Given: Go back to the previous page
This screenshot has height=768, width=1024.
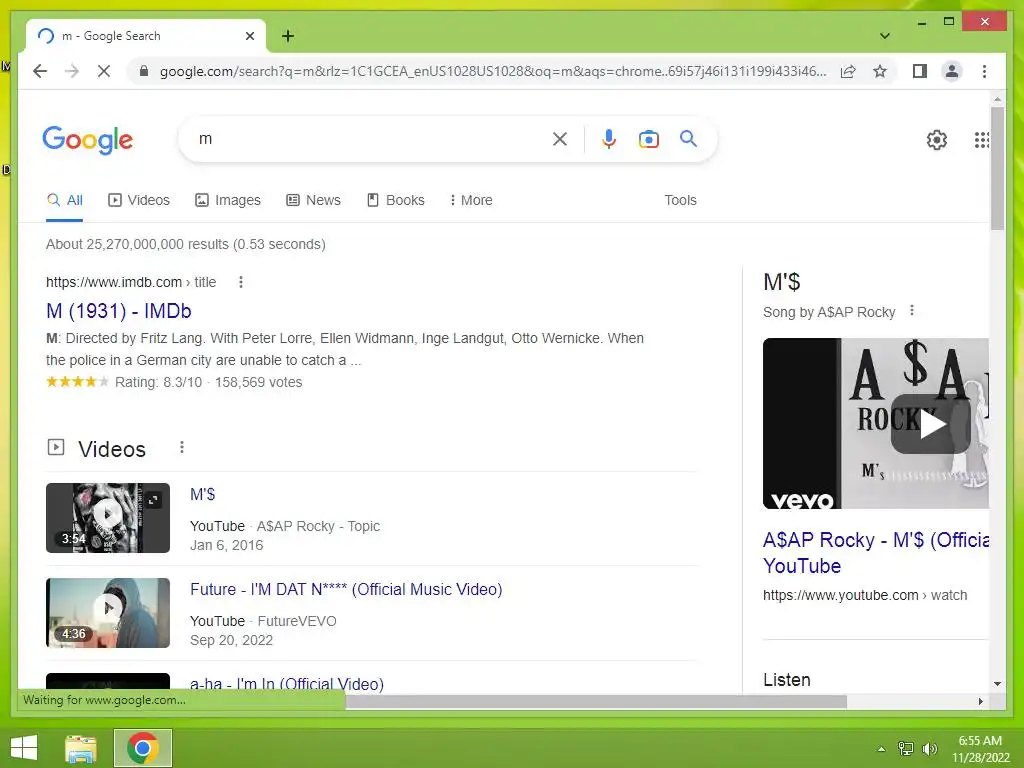Looking at the screenshot, I should tap(40, 71).
